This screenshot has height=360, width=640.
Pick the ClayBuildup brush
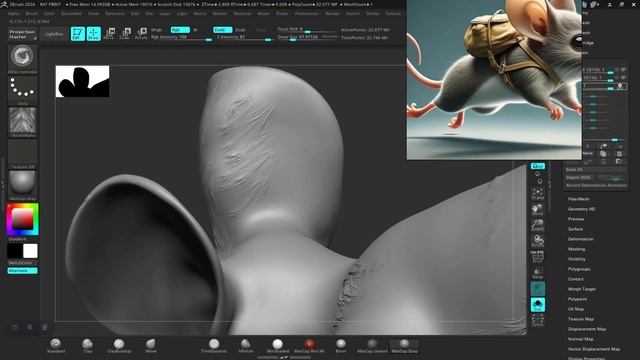119,345
